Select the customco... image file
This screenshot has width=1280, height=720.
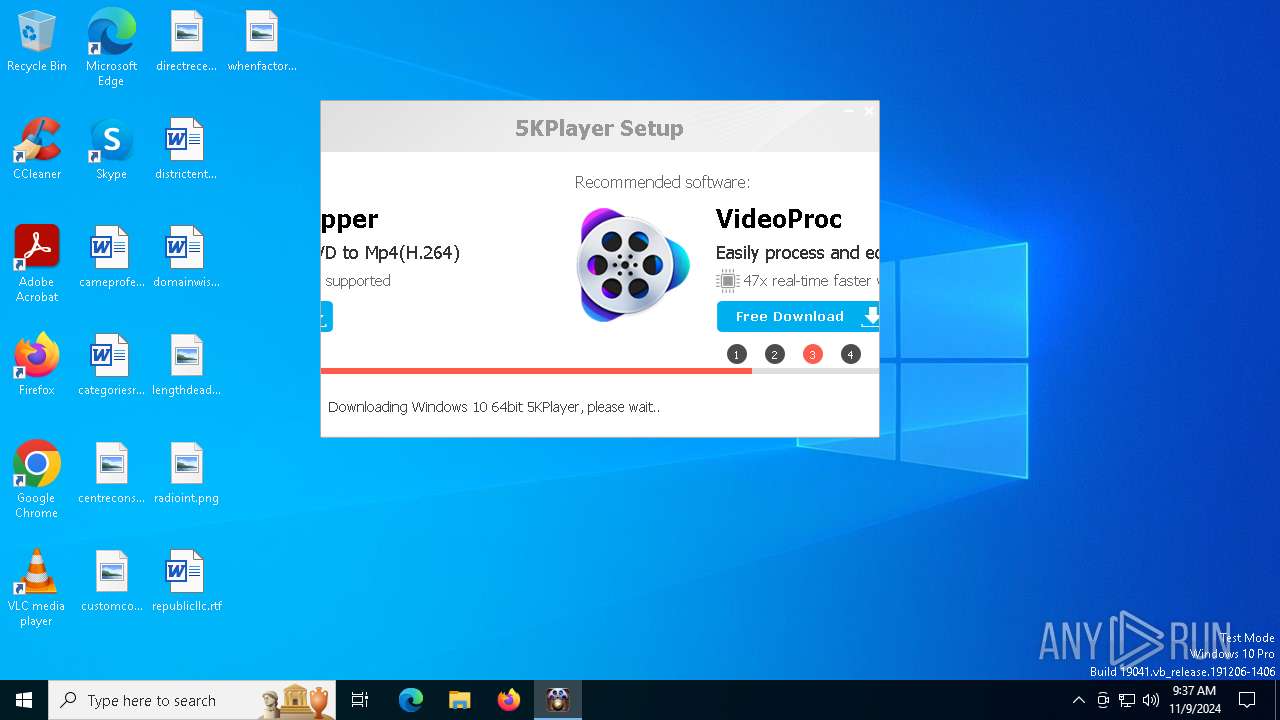(x=111, y=581)
